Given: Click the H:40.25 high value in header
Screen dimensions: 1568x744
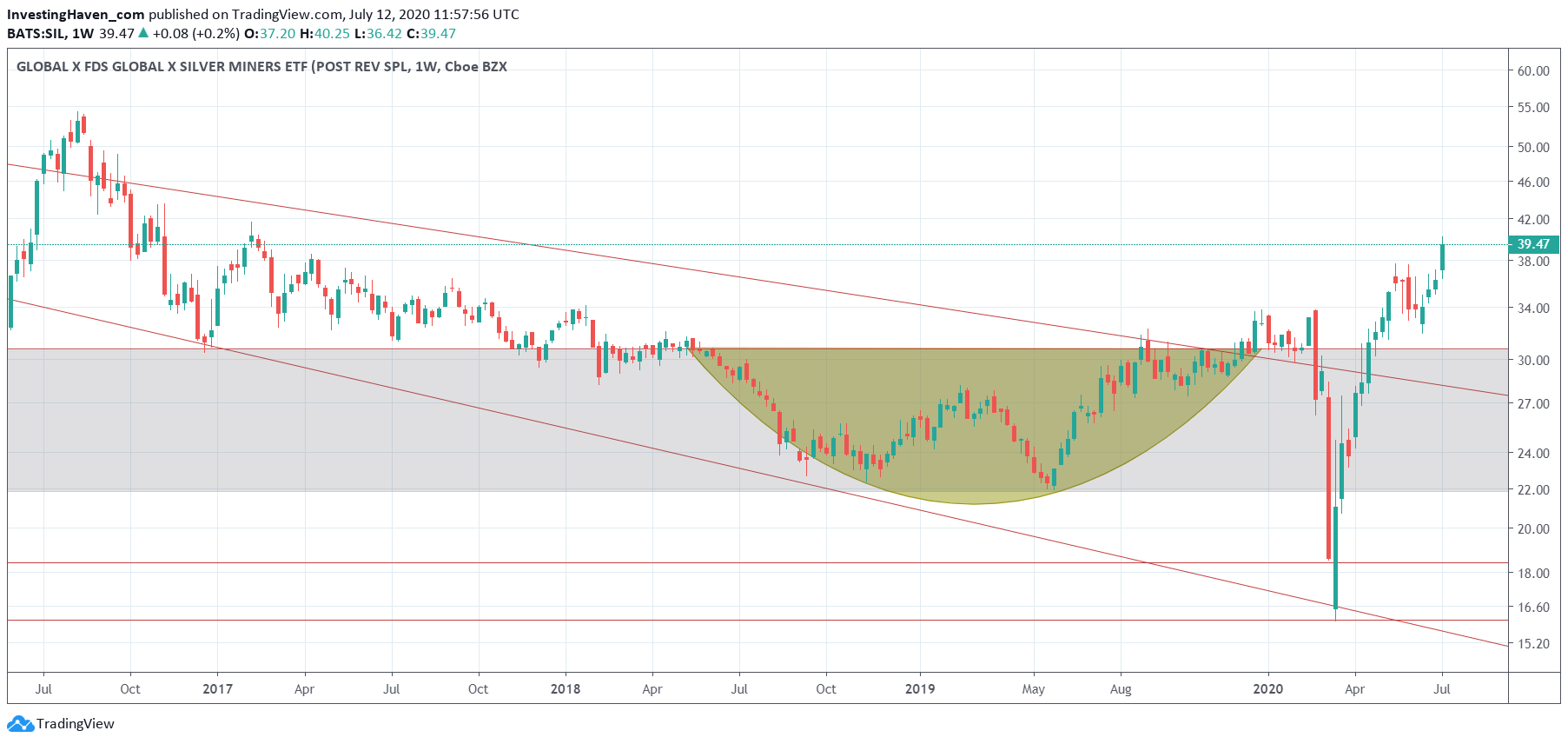Looking at the screenshot, I should [x=325, y=34].
